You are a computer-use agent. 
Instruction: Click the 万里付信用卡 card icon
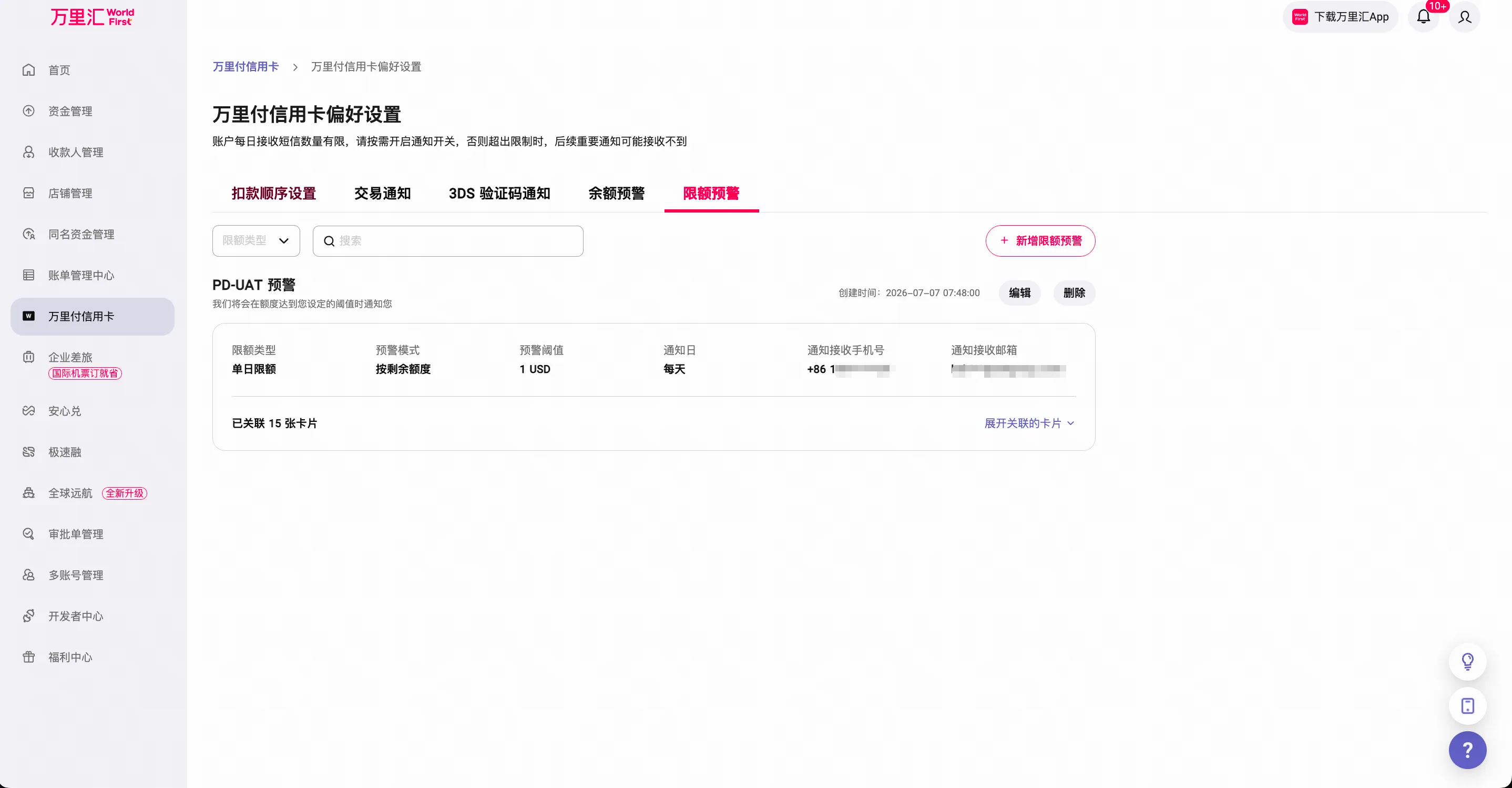pyautogui.click(x=29, y=316)
